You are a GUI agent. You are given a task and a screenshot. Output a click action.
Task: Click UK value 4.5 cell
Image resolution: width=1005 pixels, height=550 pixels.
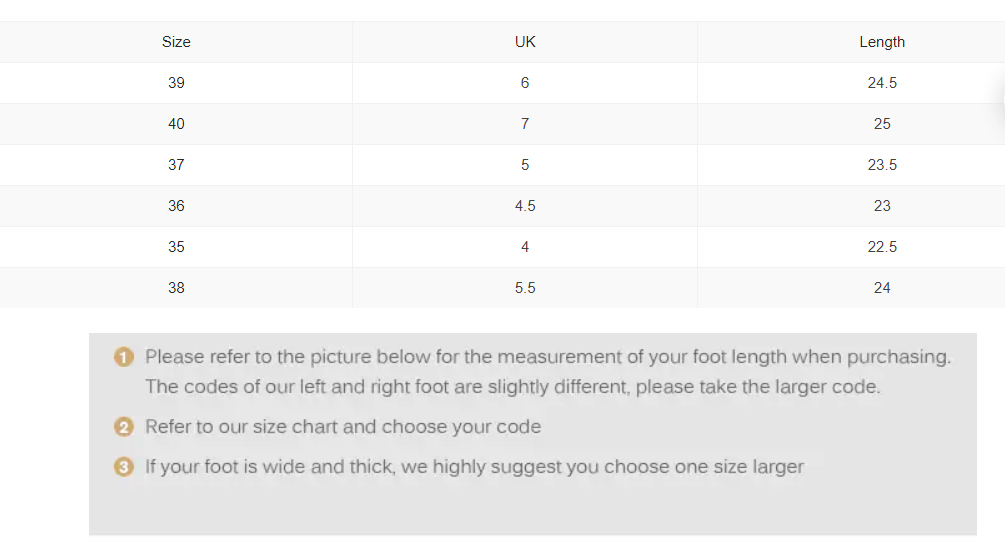525,206
